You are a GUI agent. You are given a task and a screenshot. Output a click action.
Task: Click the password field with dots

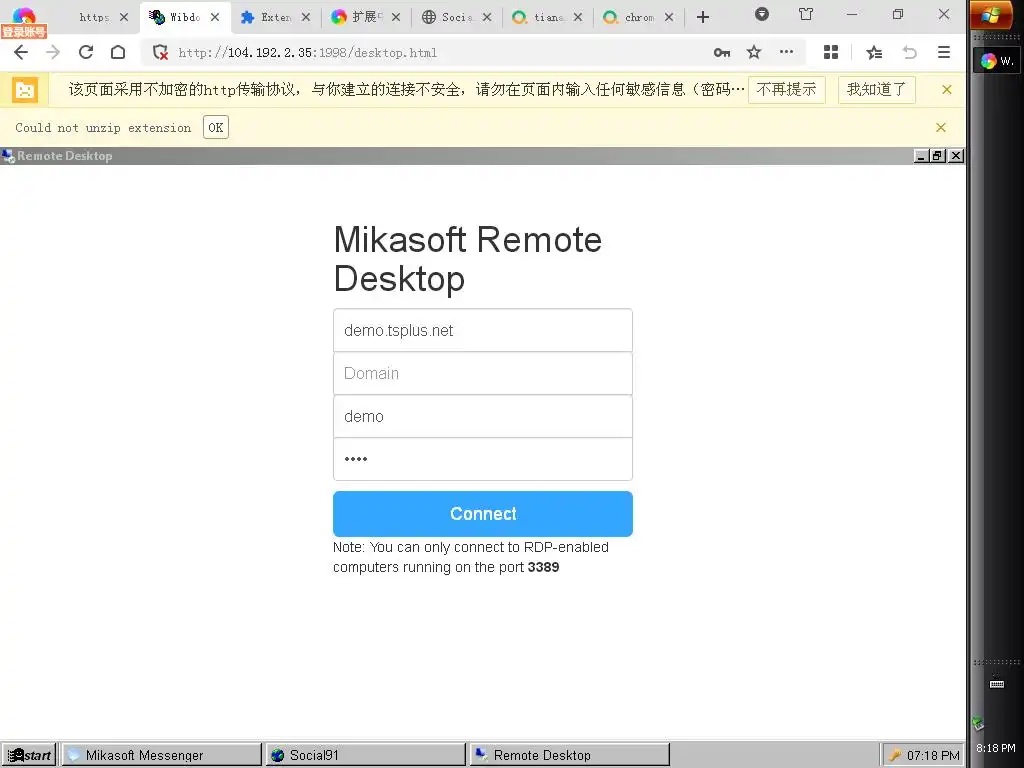pyautogui.click(x=483, y=459)
